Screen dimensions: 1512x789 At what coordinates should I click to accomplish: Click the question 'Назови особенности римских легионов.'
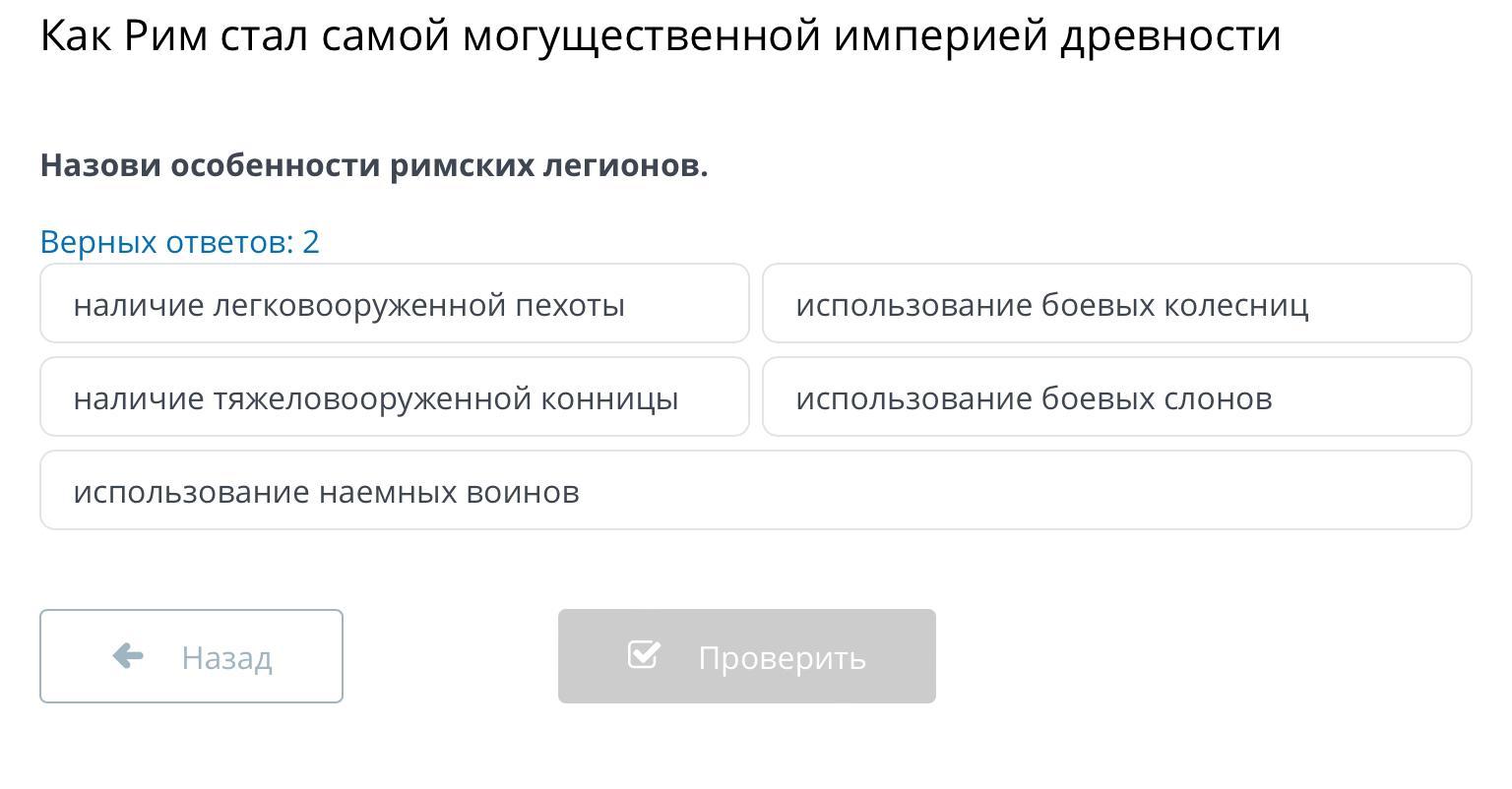click(374, 165)
